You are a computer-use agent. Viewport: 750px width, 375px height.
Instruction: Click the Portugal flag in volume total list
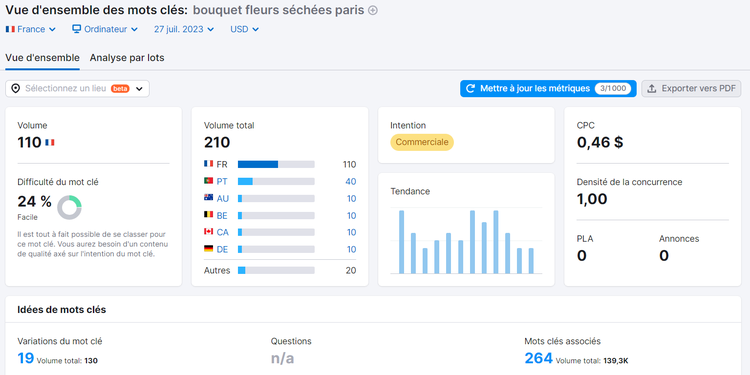[208, 181]
